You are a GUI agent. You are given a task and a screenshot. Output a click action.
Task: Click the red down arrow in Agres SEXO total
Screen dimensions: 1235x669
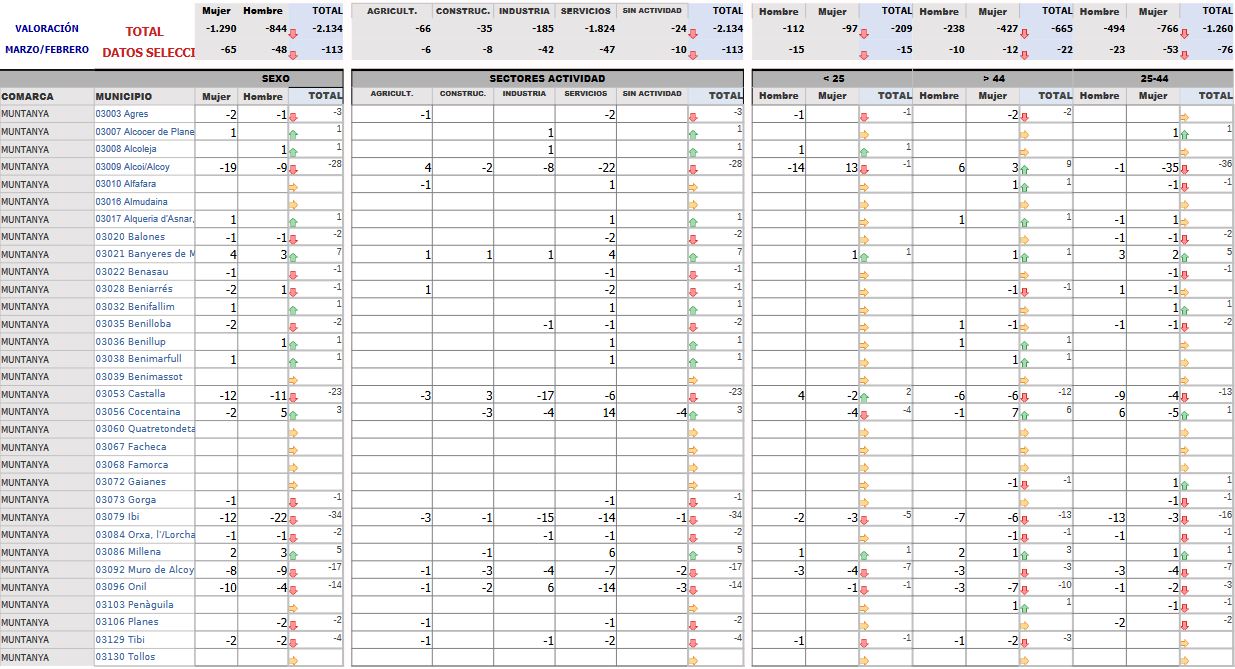pos(294,117)
